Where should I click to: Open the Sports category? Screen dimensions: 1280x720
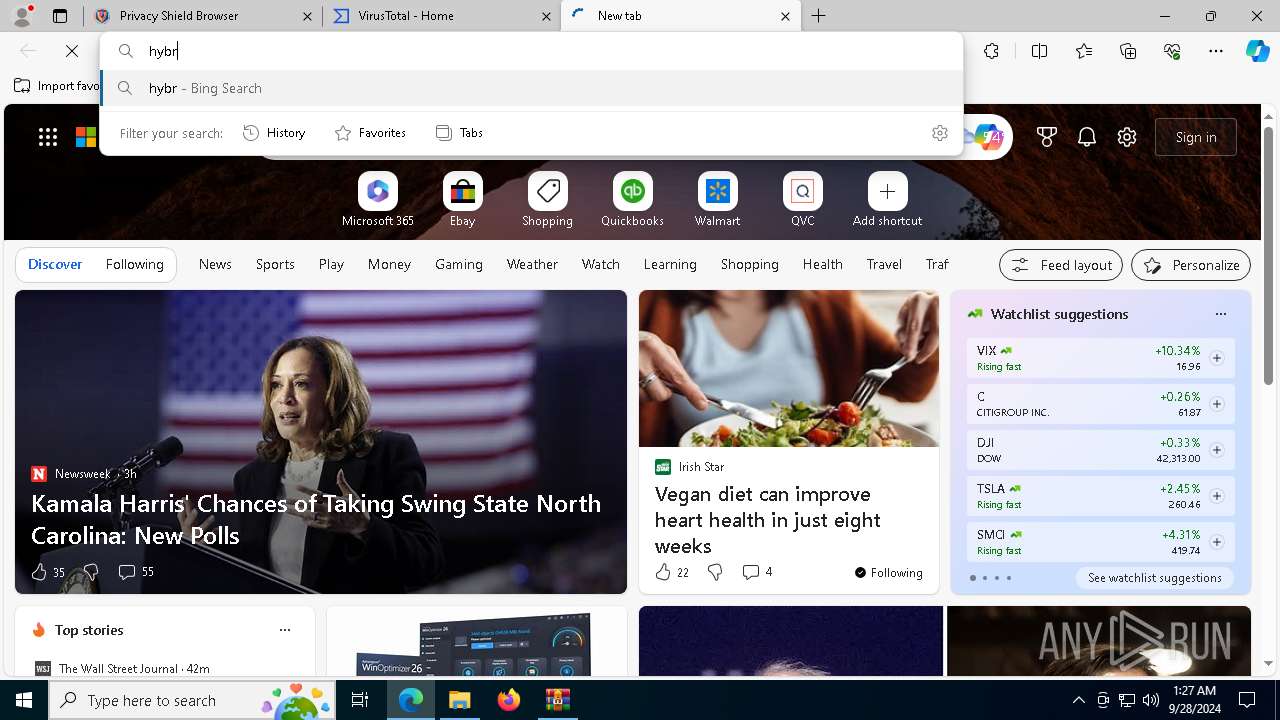pos(275,264)
